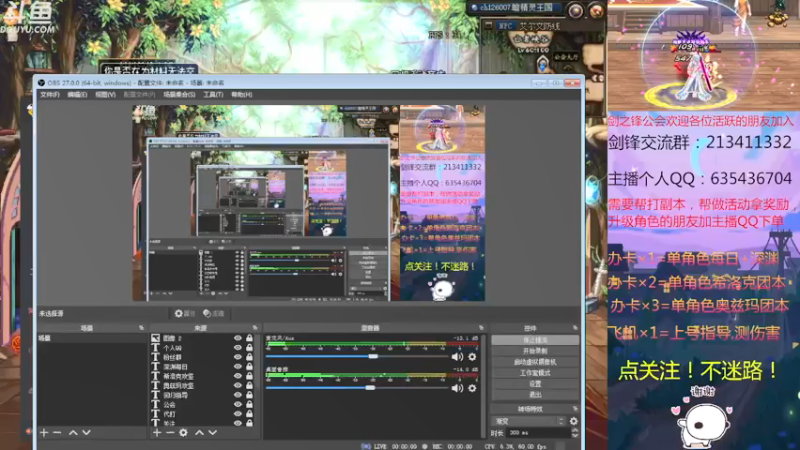Click the OBS preview canvas
This screenshot has width=800, height=450.
309,203
